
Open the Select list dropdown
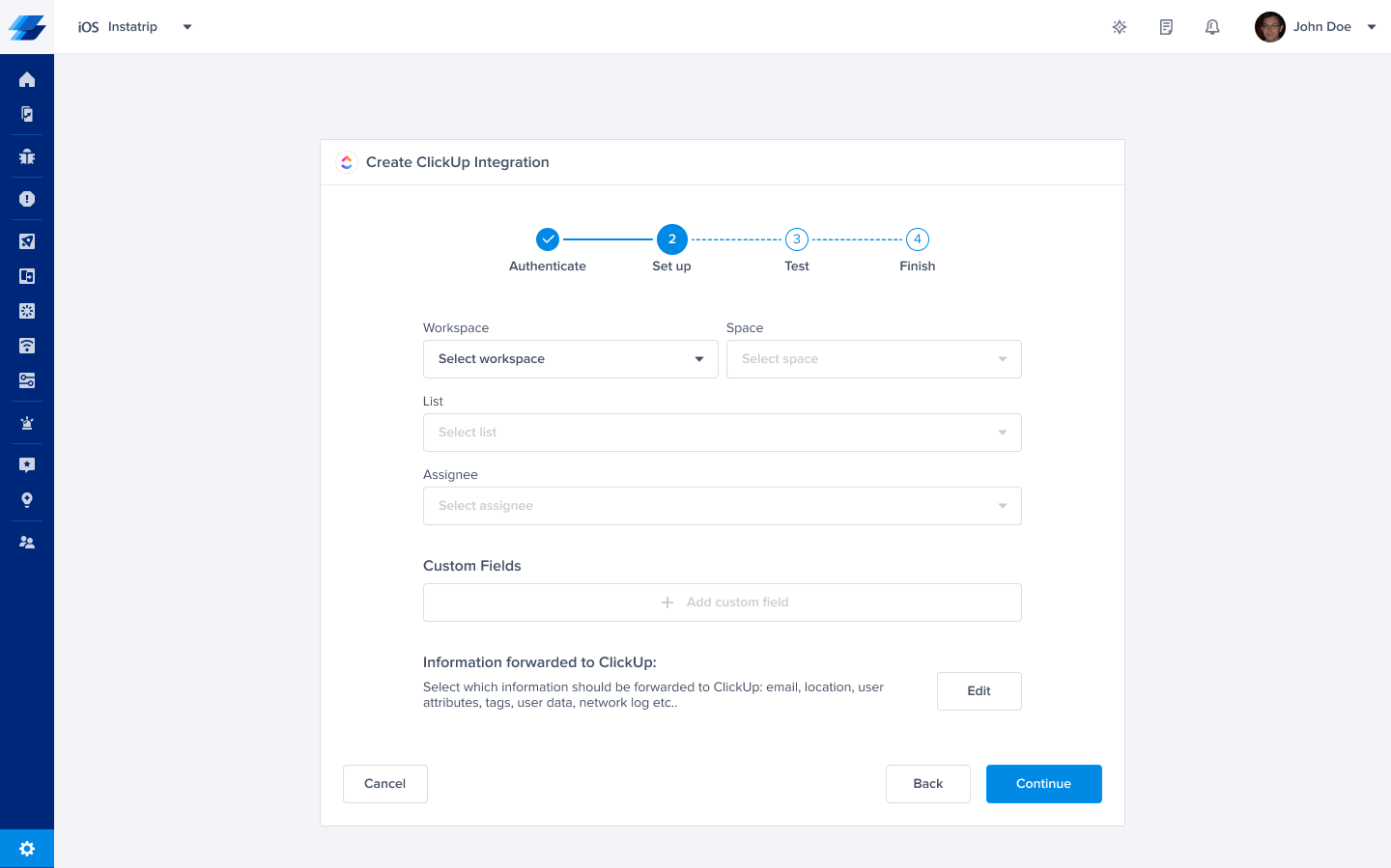click(x=723, y=433)
